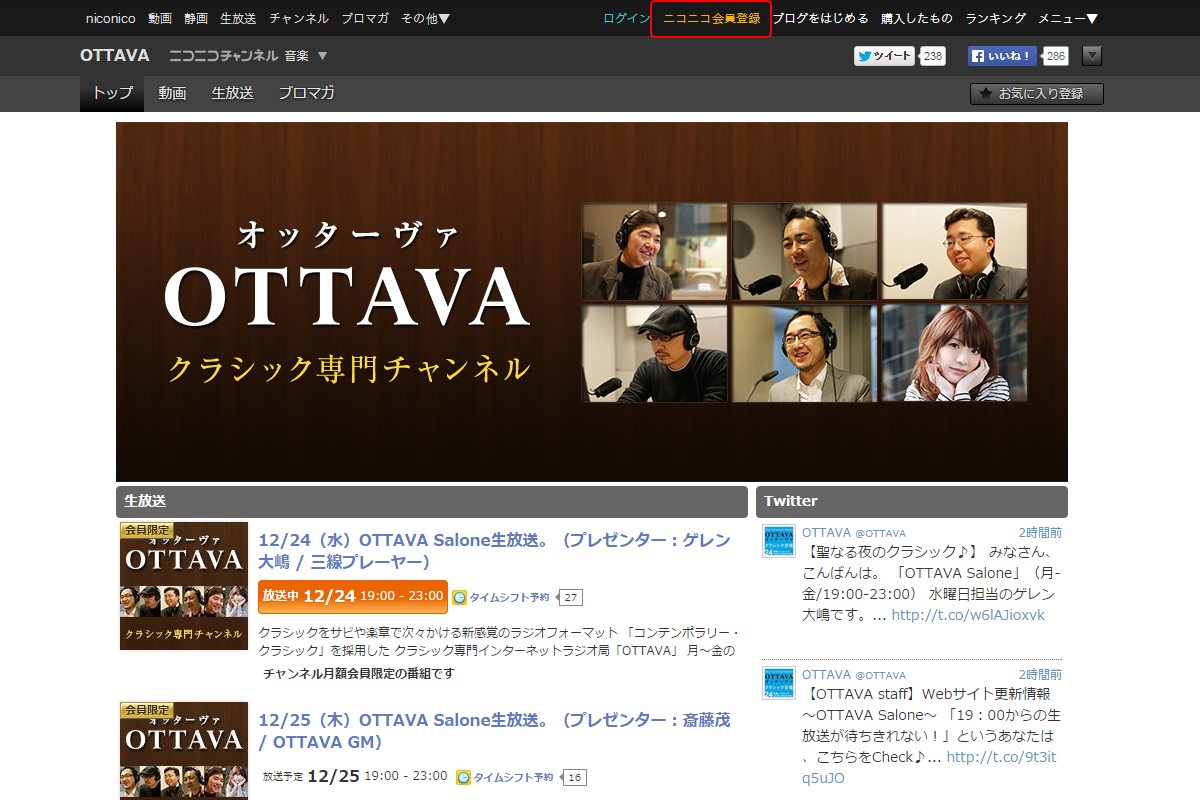Click the timeshift clock icon for 12/25 broadcast

(x=463, y=777)
